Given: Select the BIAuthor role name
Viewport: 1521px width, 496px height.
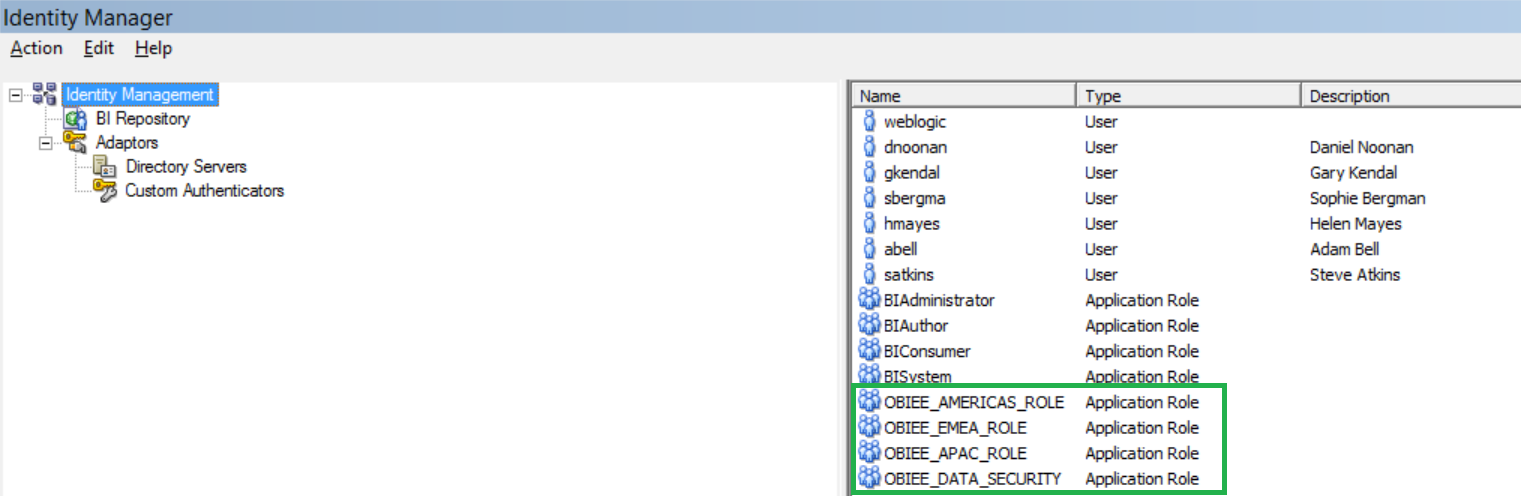Looking at the screenshot, I should tap(916, 326).
